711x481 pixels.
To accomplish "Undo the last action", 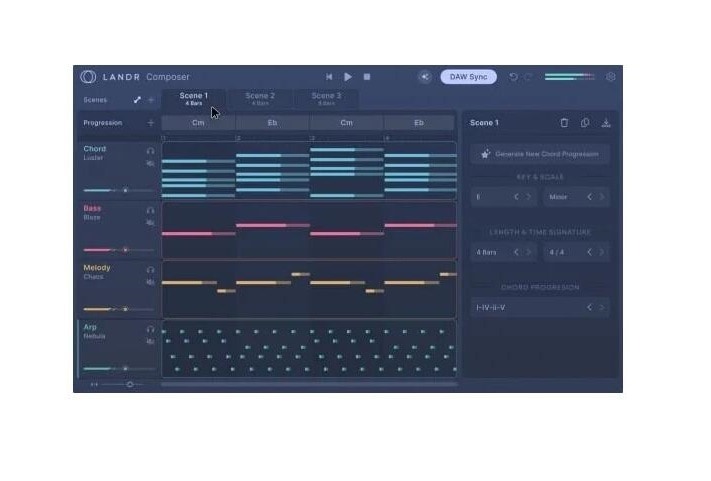I will 513,77.
